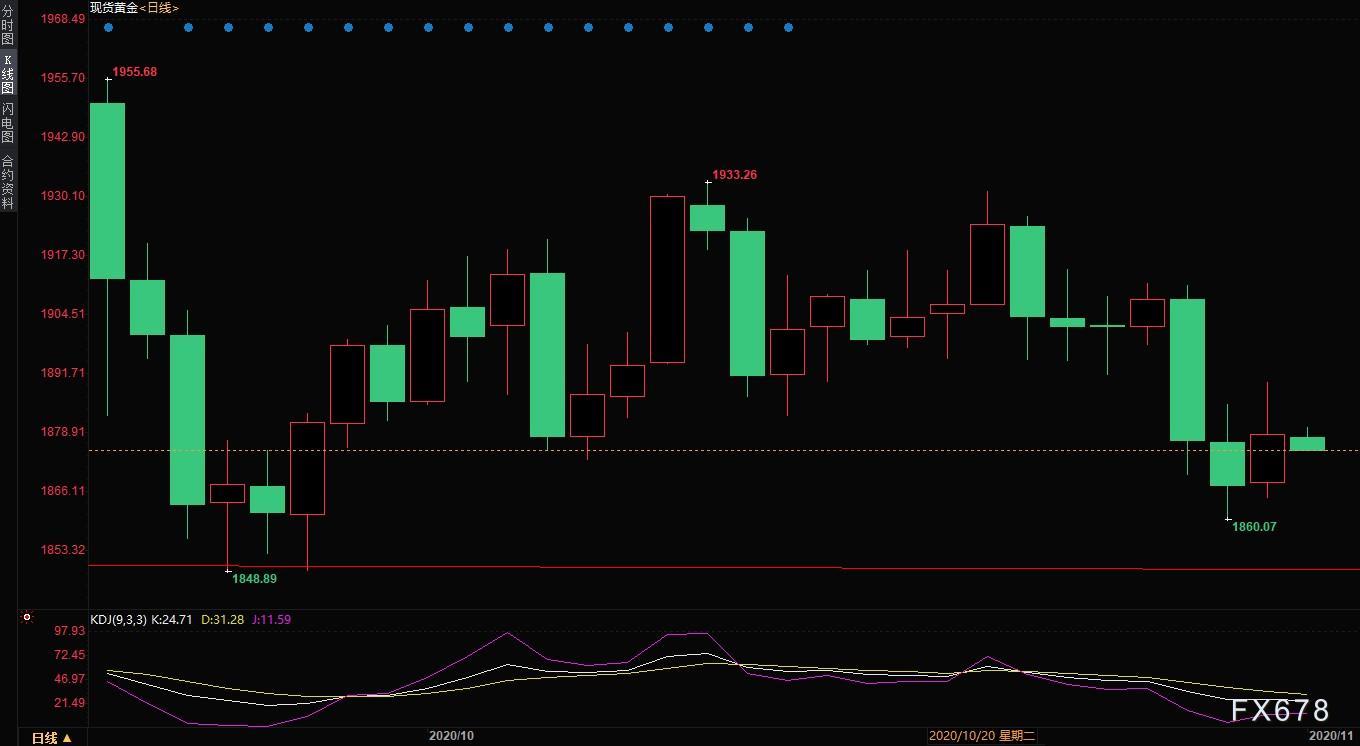Screen dimensions: 1360x746
Task: Click the KDJ(9,3,3) indicator label
Action: click(x=118, y=620)
